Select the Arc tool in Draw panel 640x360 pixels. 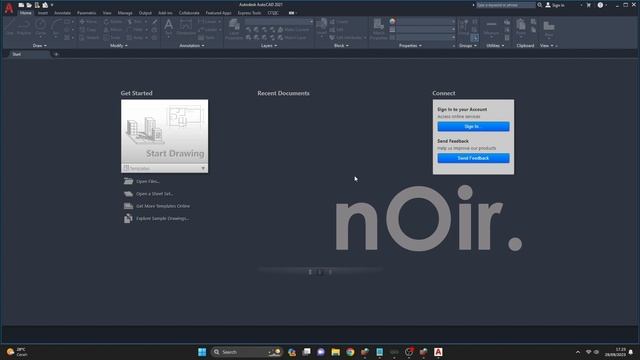[x=56, y=27]
